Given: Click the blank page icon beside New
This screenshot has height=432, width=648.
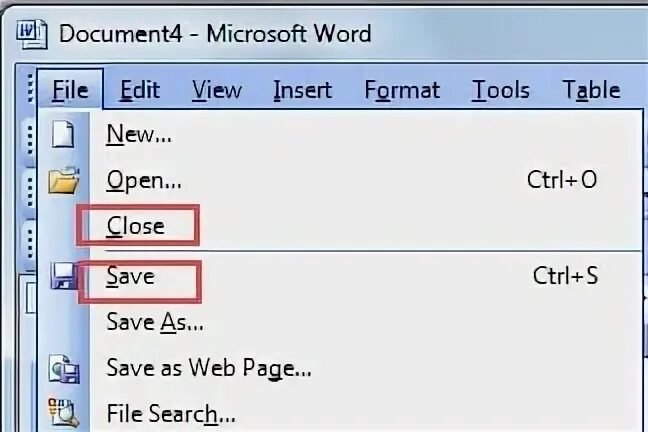Looking at the screenshot, I should coord(63,134).
